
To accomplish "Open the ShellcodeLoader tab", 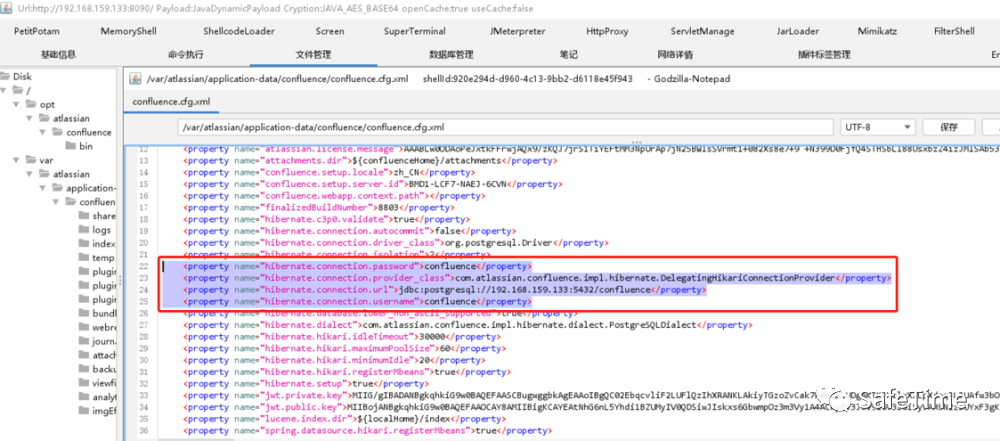I will coord(239,31).
